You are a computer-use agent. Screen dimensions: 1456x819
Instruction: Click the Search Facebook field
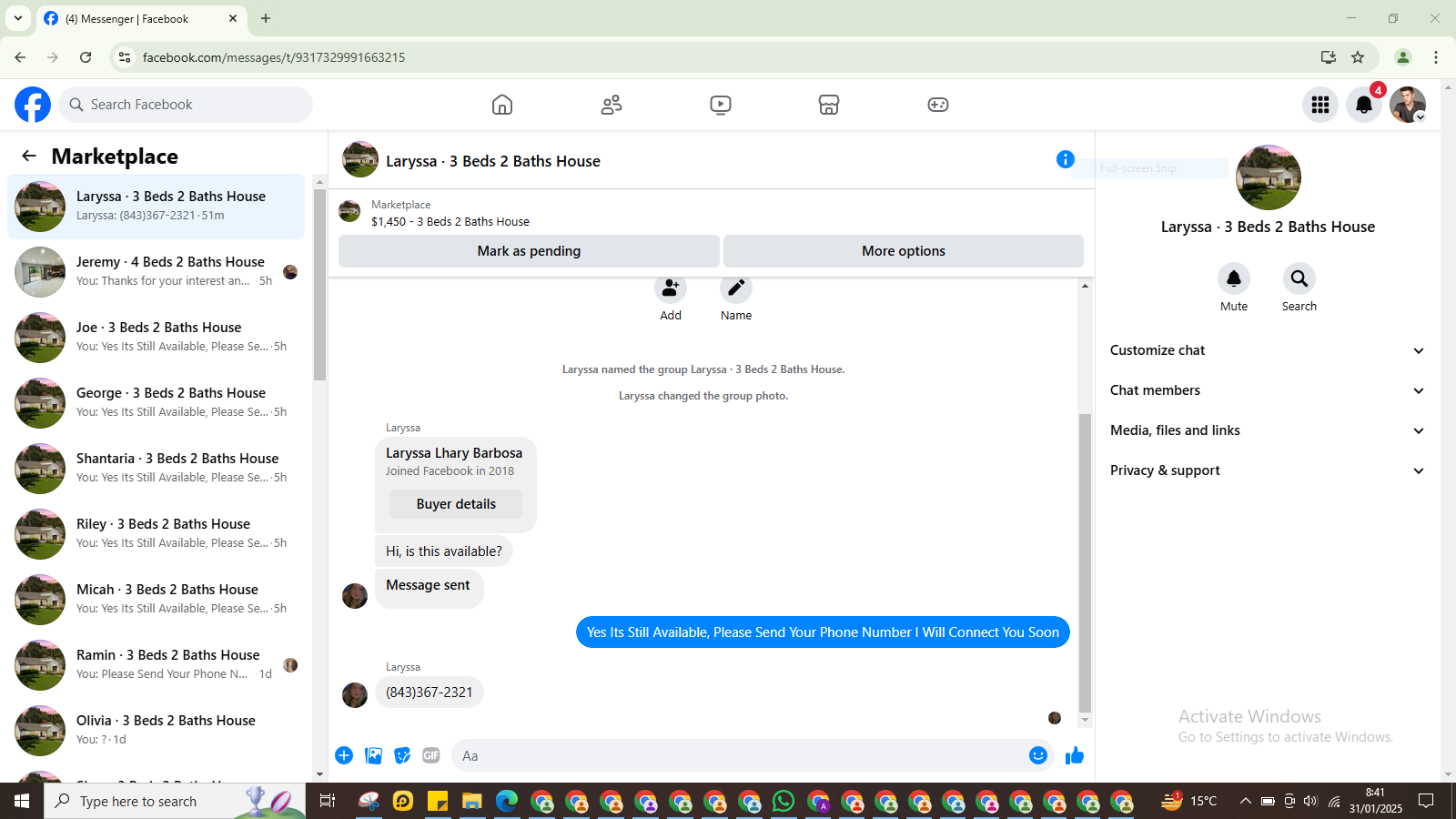pos(186,105)
